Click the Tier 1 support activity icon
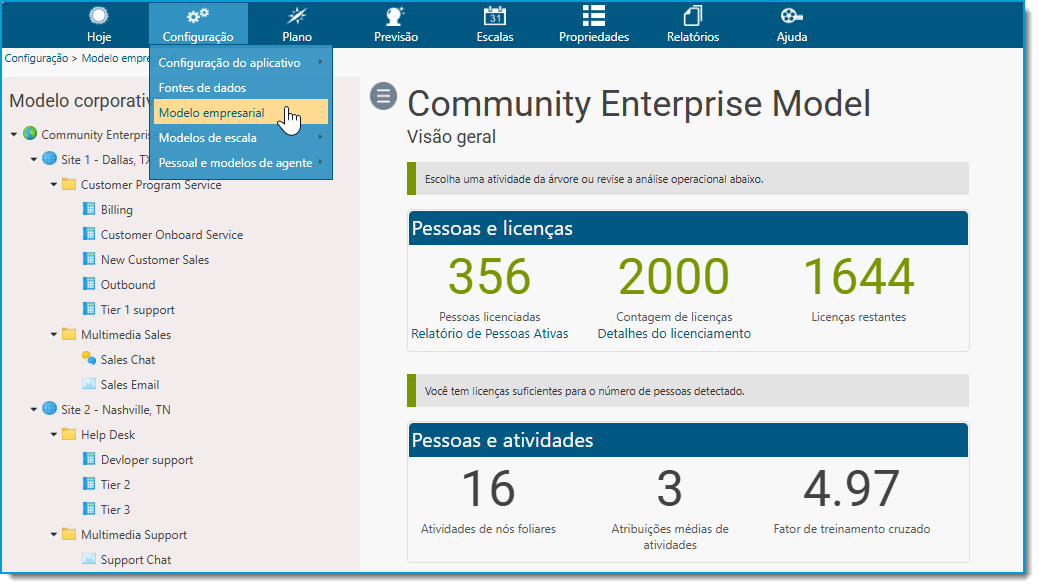The height and width of the screenshot is (588, 1039). point(89,309)
